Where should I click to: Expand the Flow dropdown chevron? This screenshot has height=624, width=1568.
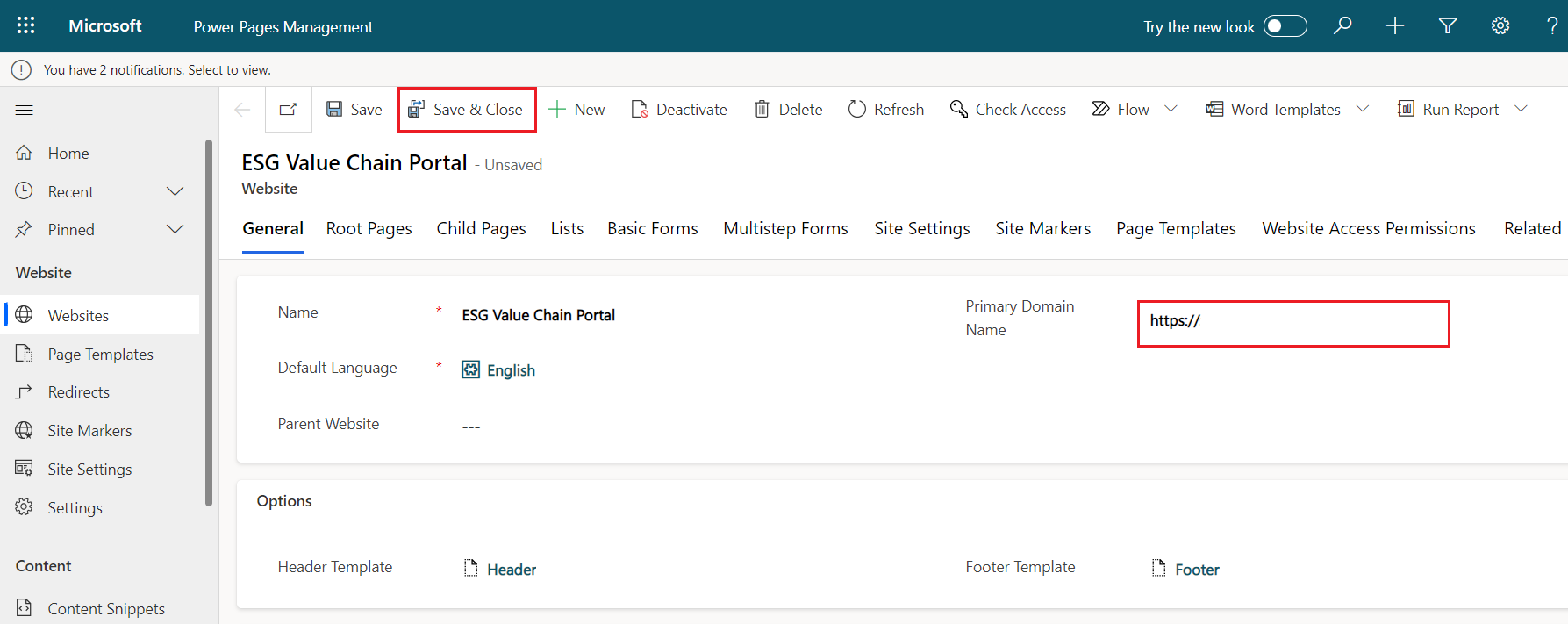1171,109
